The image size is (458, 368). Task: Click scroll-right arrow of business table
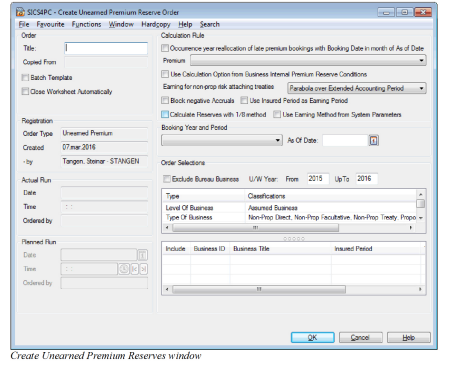pos(420,289)
